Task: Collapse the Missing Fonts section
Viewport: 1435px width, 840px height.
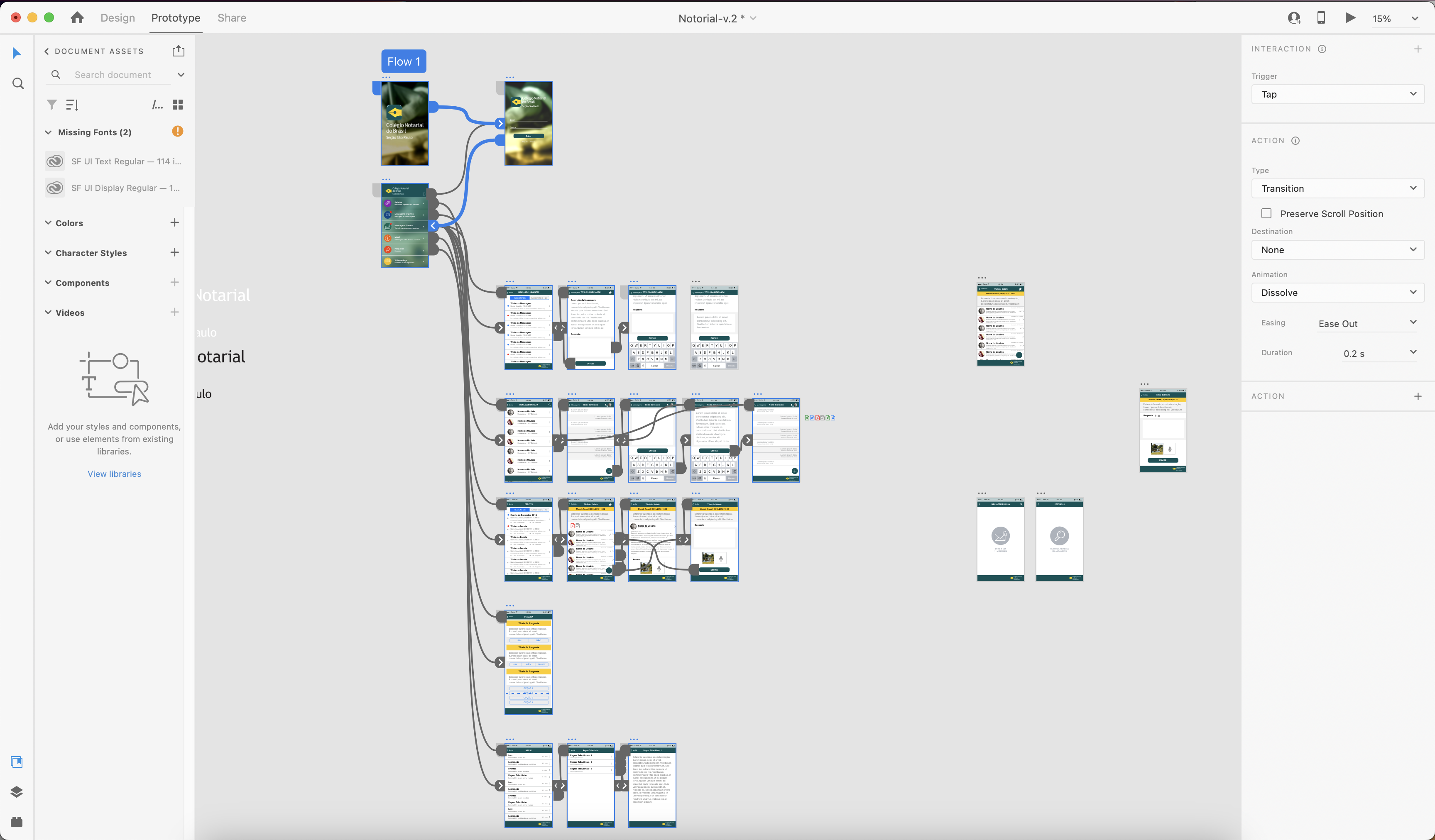Action: click(x=48, y=132)
